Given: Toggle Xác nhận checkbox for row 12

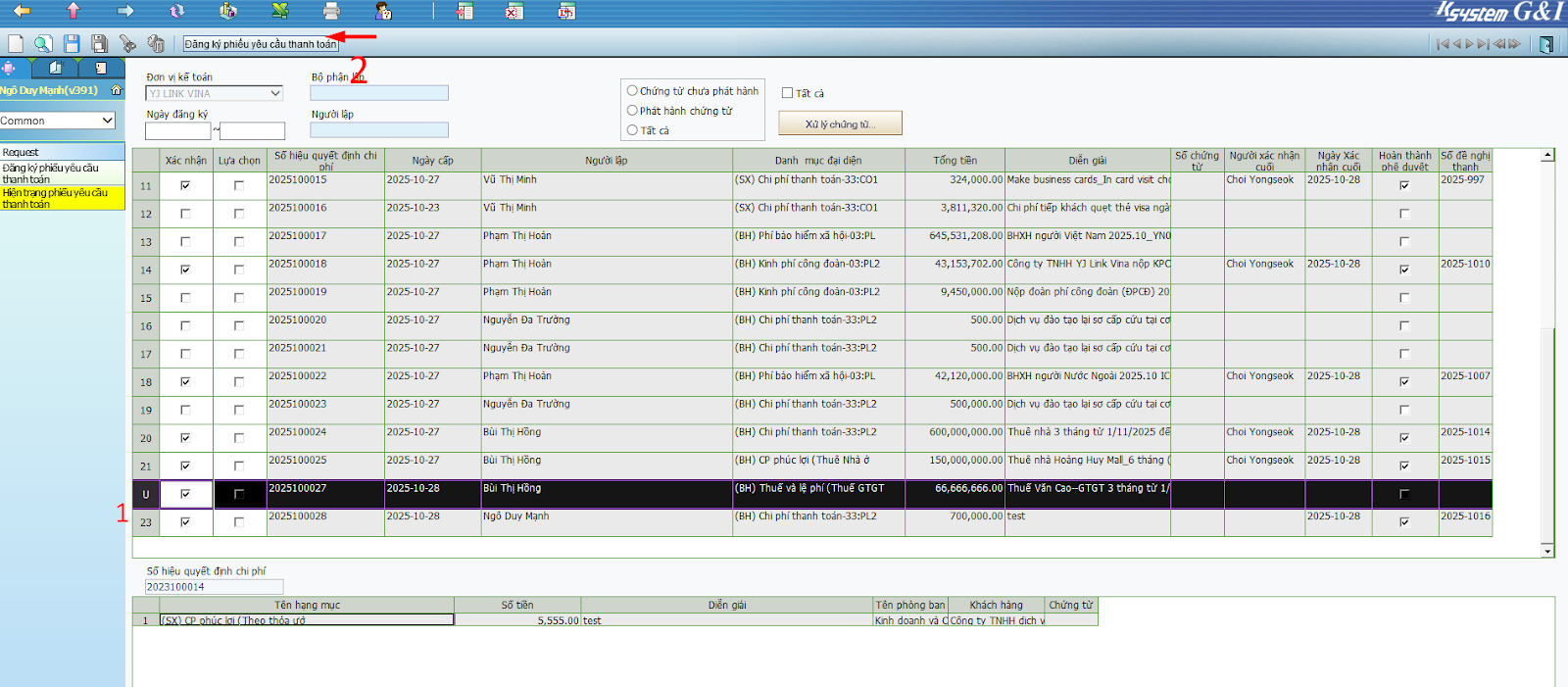Looking at the screenshot, I should pyautogui.click(x=185, y=214).
